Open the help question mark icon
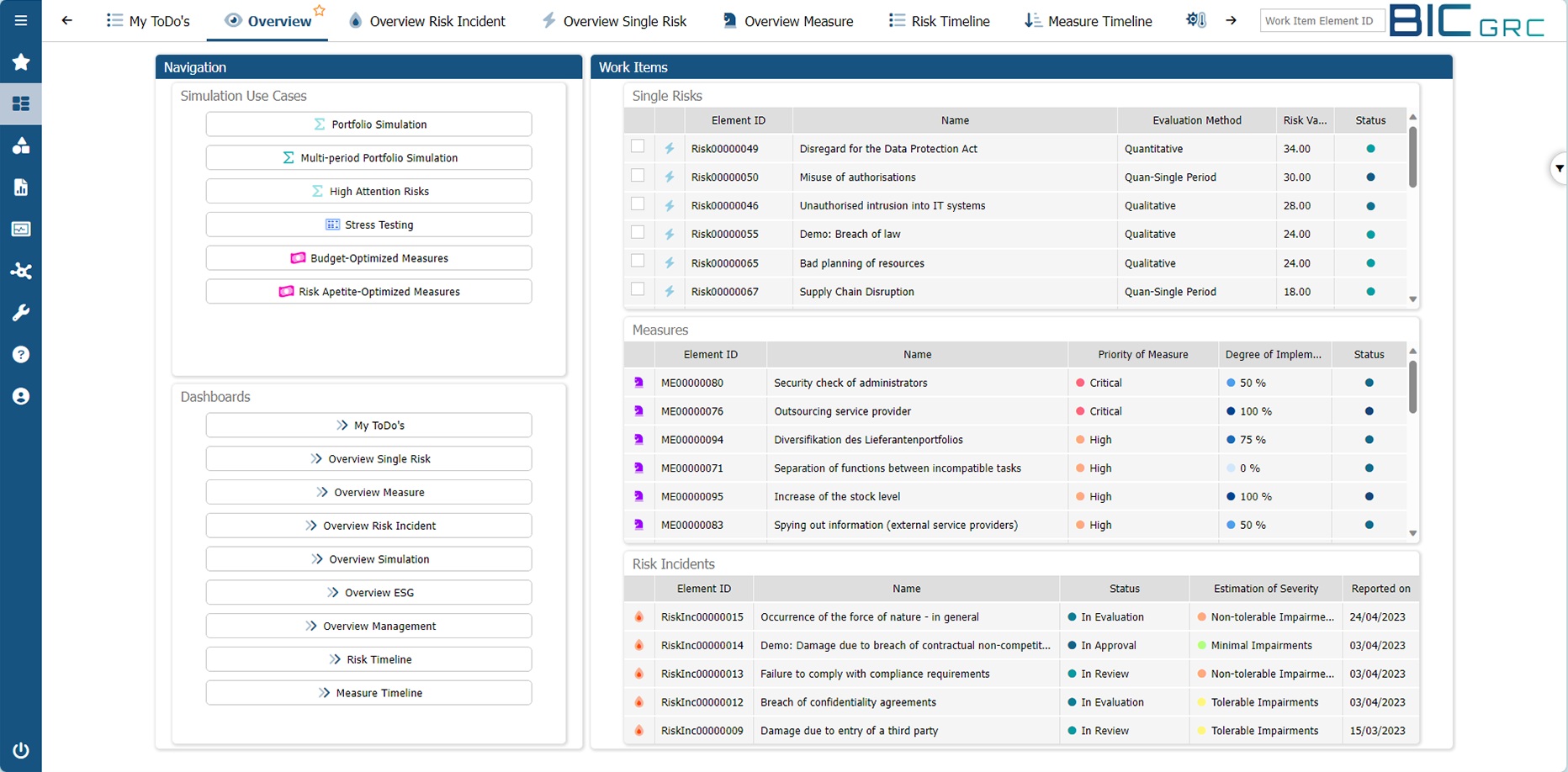Screen dimensions: 1568x772 pos(21,354)
